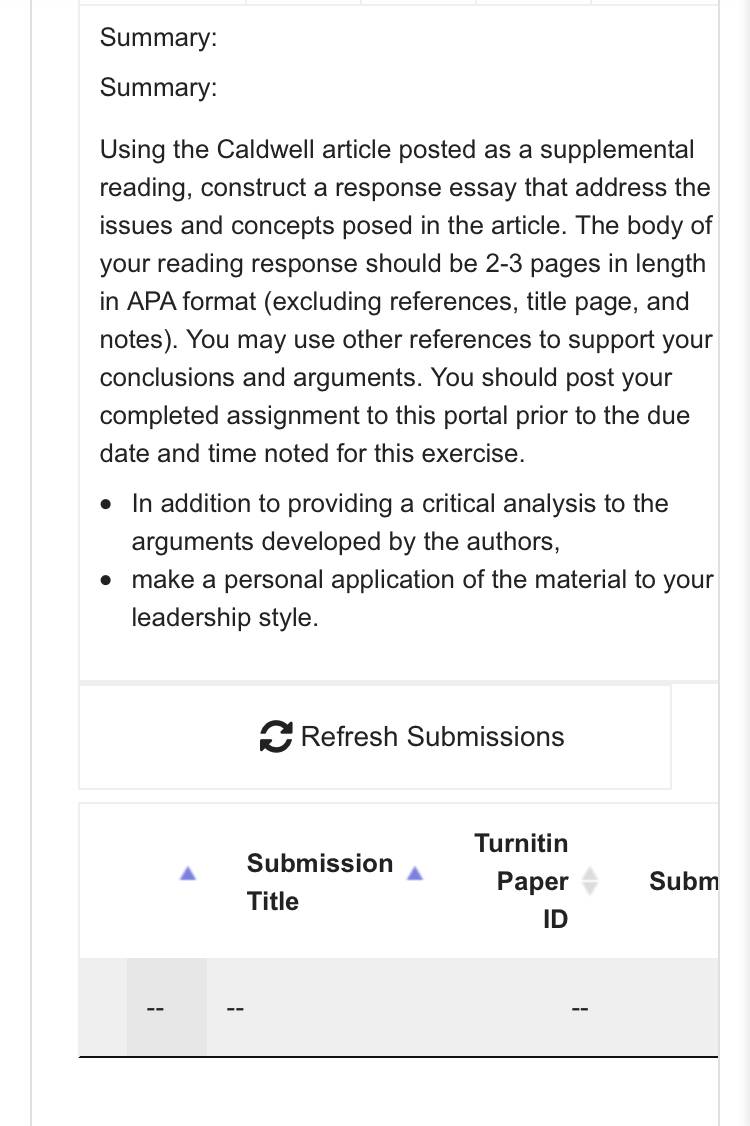Click the personal application bullet text

pos(422,598)
